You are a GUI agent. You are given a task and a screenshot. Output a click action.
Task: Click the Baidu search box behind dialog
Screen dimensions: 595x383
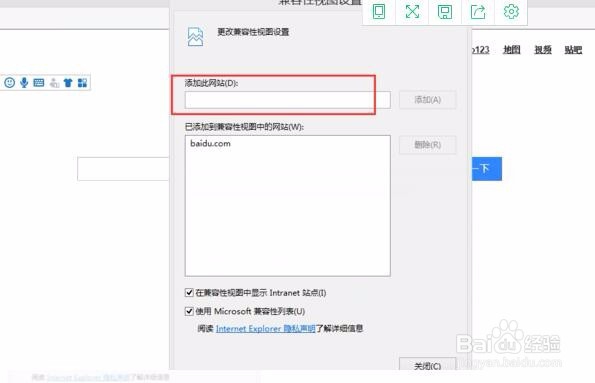click(123, 169)
